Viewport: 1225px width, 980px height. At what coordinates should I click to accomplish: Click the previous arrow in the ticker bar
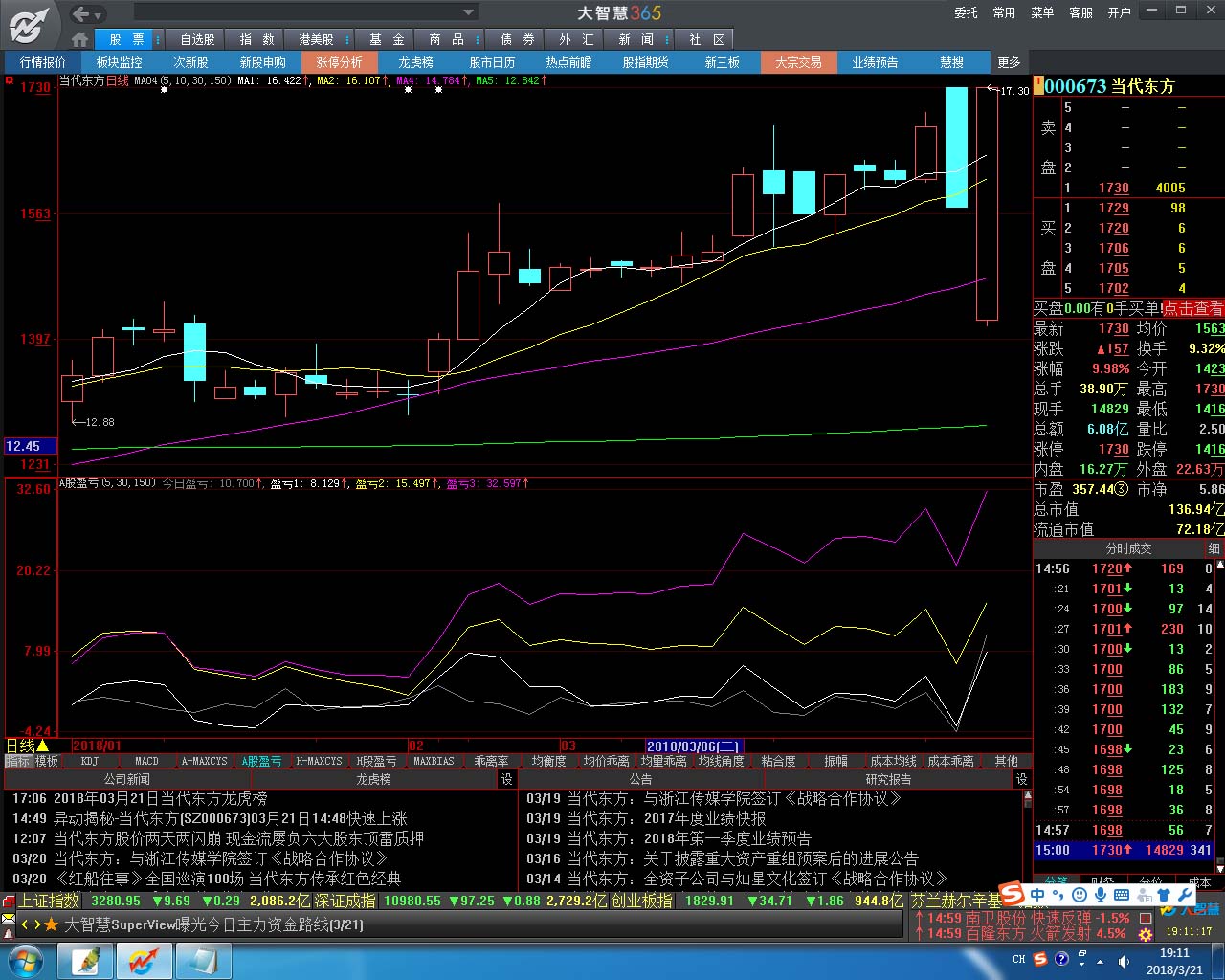pyautogui.click(x=26, y=924)
